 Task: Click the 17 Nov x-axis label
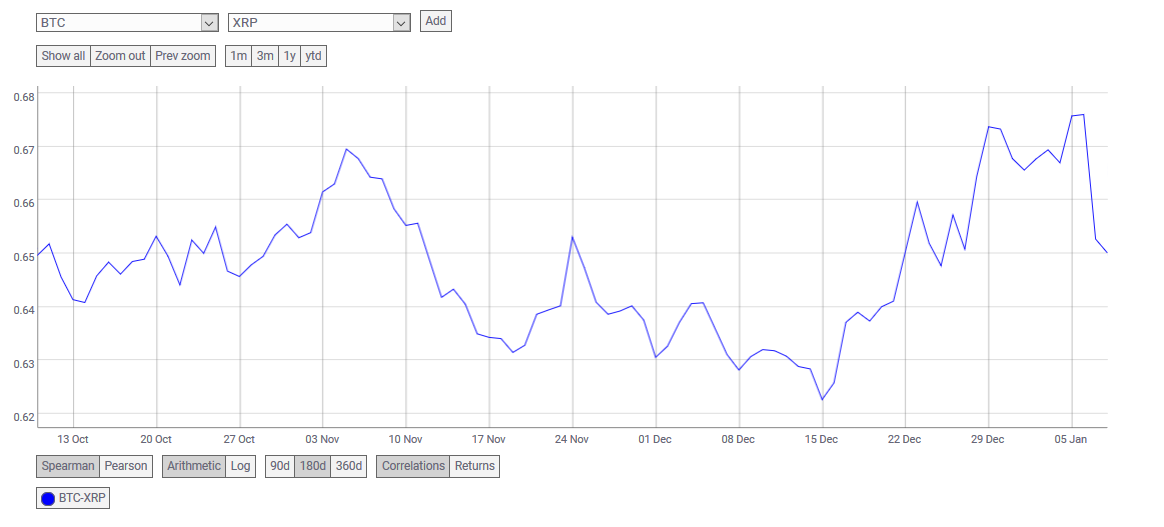(x=488, y=439)
